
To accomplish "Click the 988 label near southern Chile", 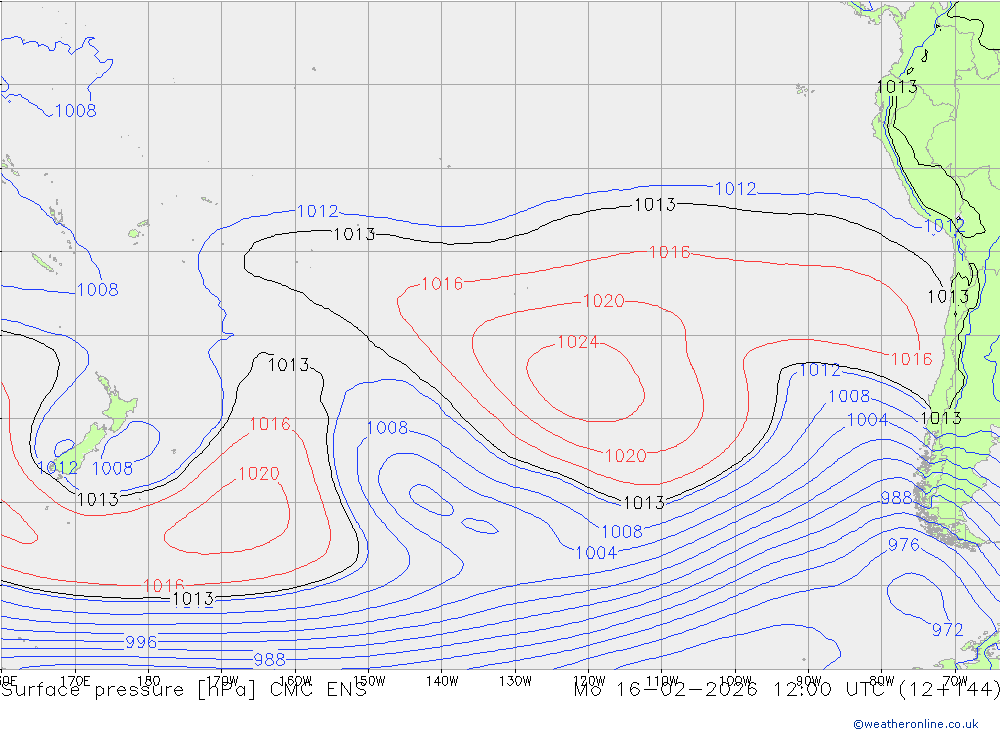I will [x=895, y=498].
